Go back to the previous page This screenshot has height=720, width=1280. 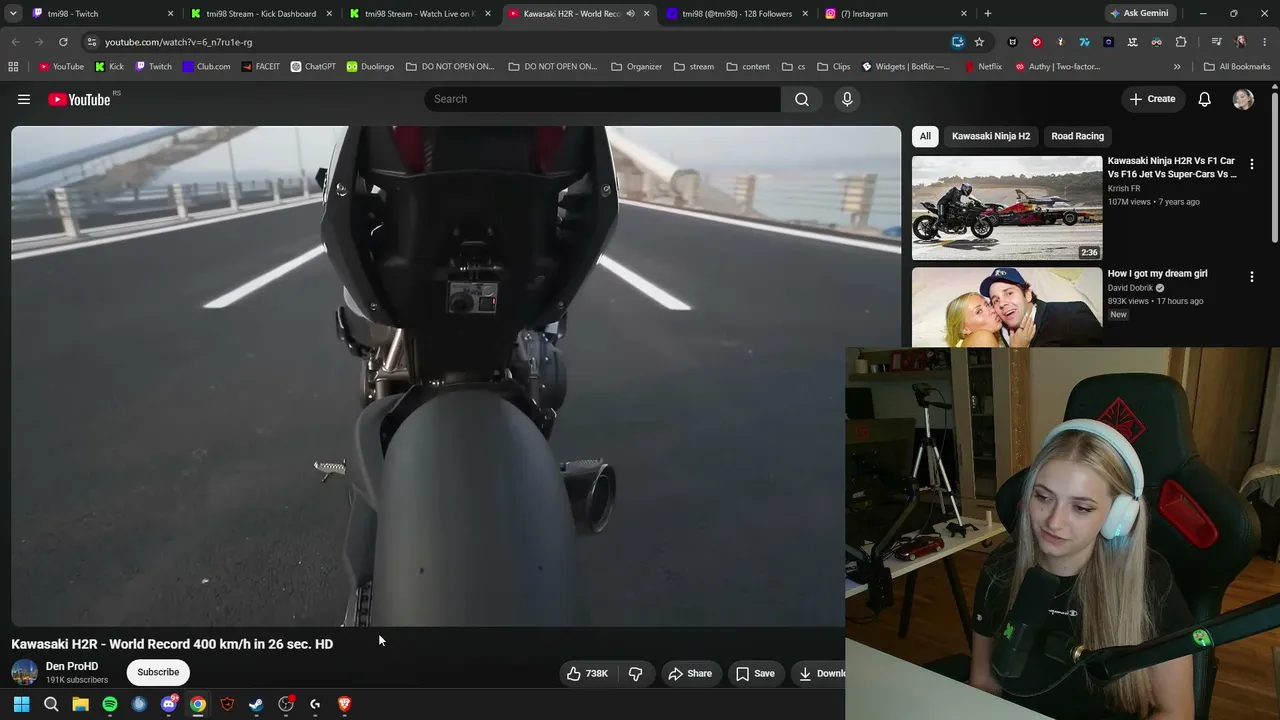(15, 42)
